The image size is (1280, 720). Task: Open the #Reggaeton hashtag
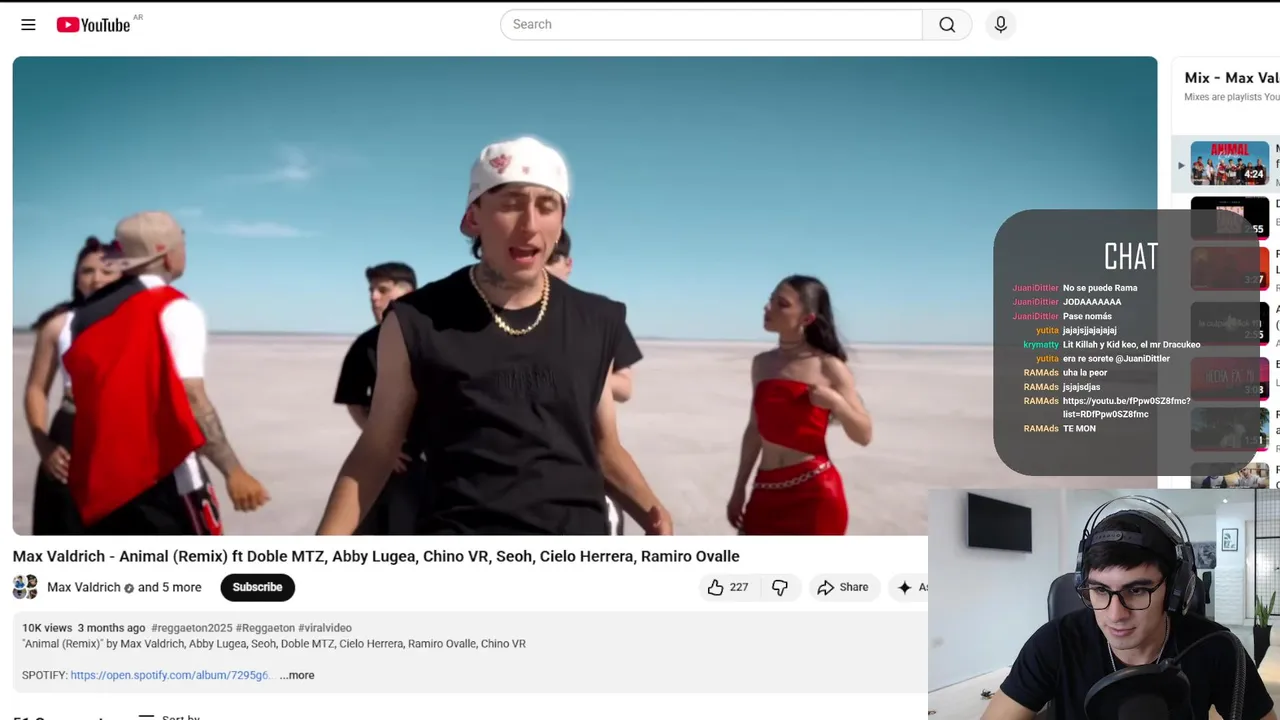(x=265, y=628)
